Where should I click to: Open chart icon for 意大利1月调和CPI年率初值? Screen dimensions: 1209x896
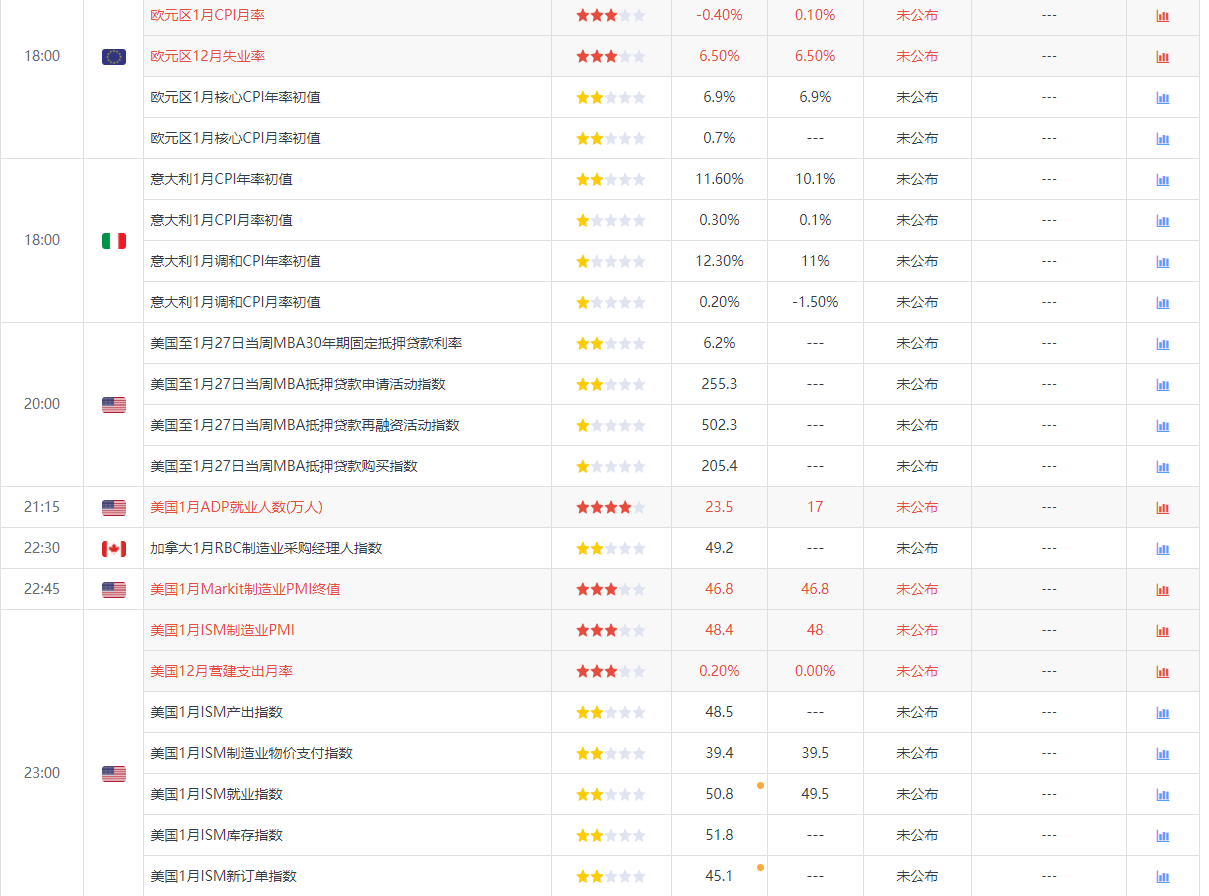[1162, 262]
